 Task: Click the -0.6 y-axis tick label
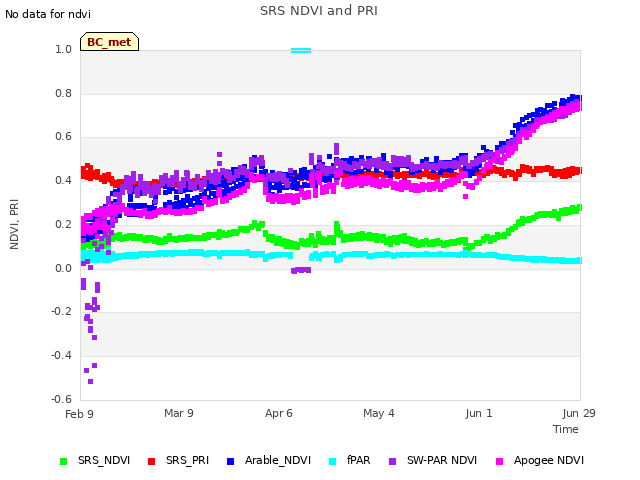(61, 399)
